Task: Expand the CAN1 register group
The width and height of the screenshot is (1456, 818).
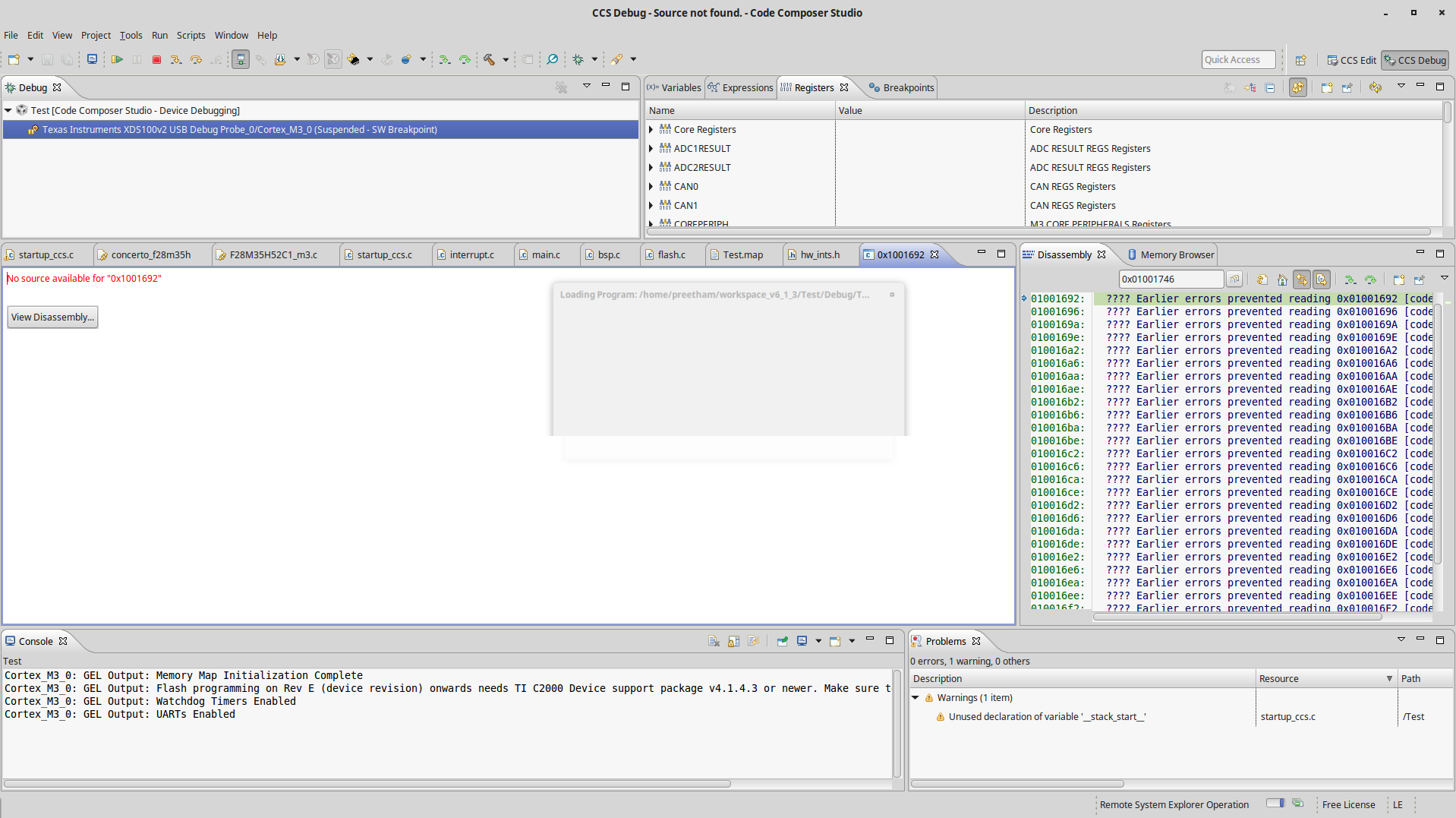Action: [x=651, y=206]
